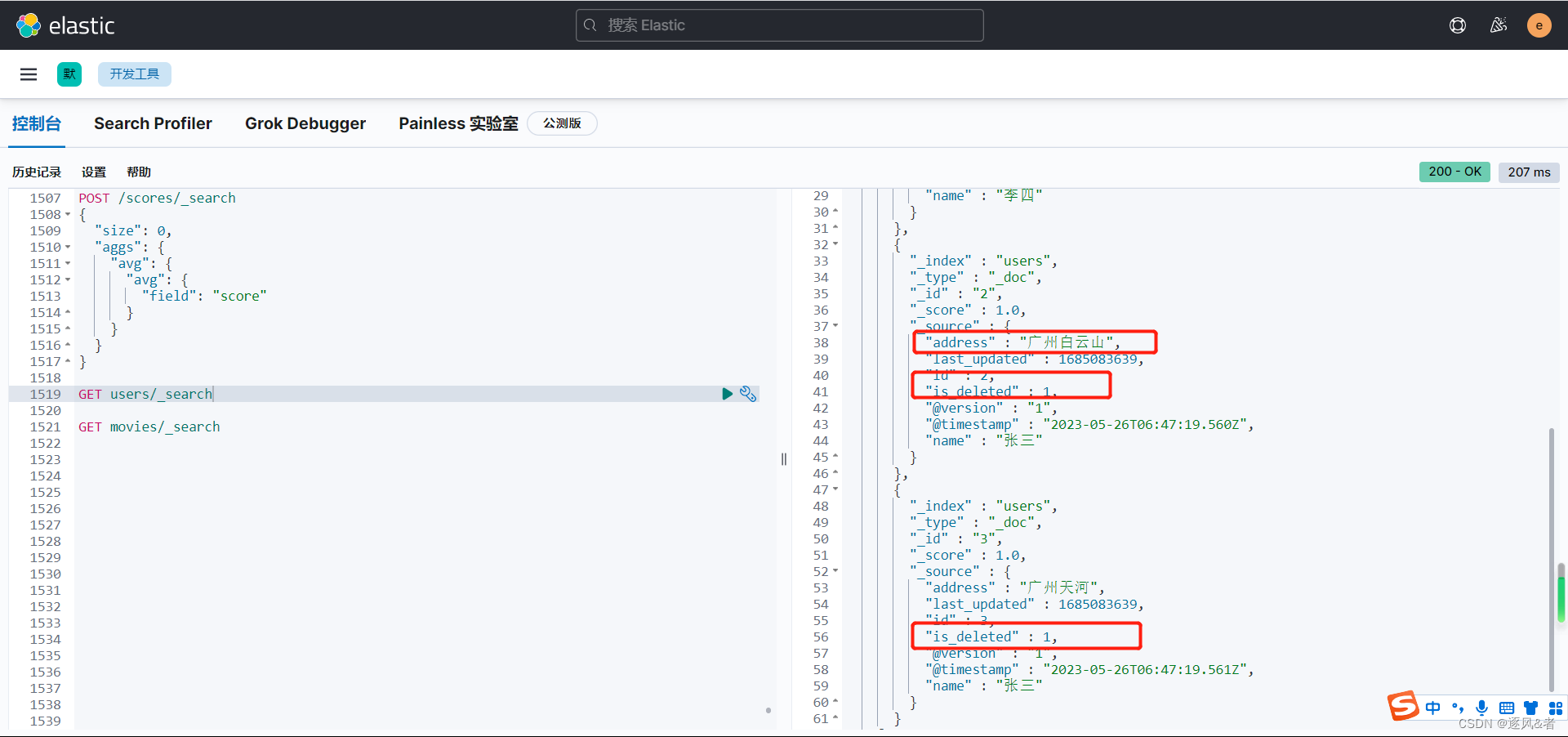
Task: Click the orange 'e' user avatar
Action: [x=1539, y=25]
